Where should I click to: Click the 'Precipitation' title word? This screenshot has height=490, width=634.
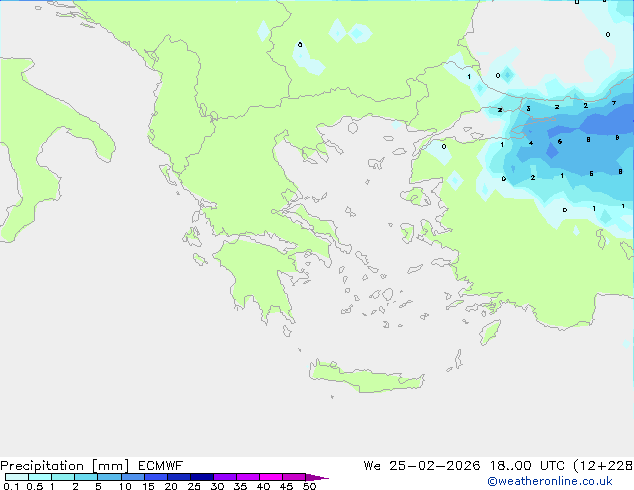pyautogui.click(x=42, y=466)
